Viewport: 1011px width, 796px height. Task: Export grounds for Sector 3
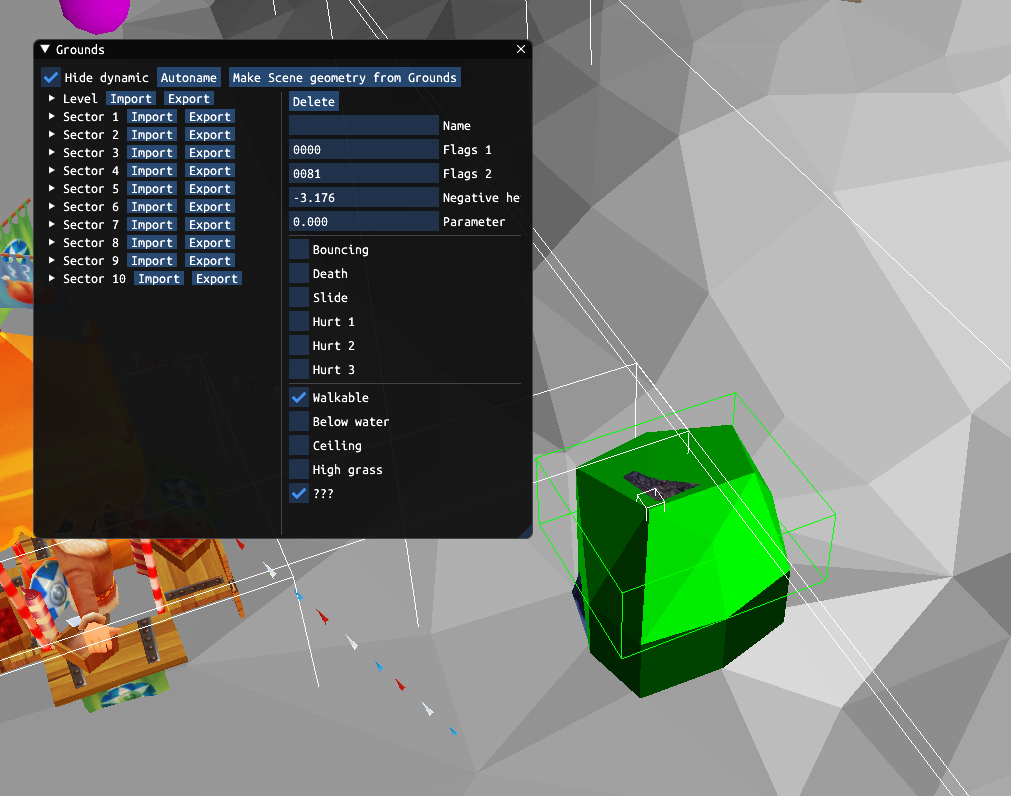[210, 153]
